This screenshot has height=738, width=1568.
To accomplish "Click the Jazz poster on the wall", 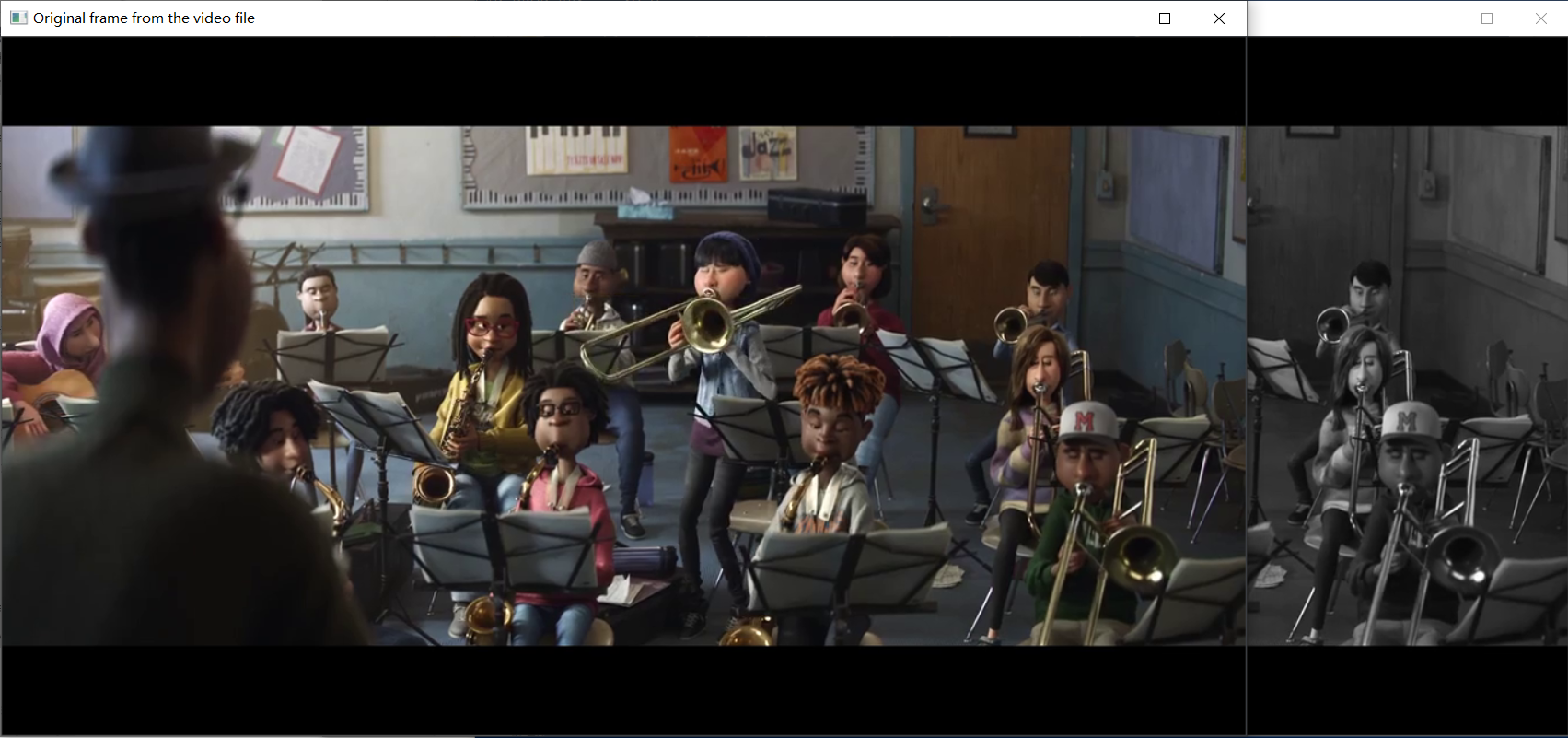I will 767,152.
